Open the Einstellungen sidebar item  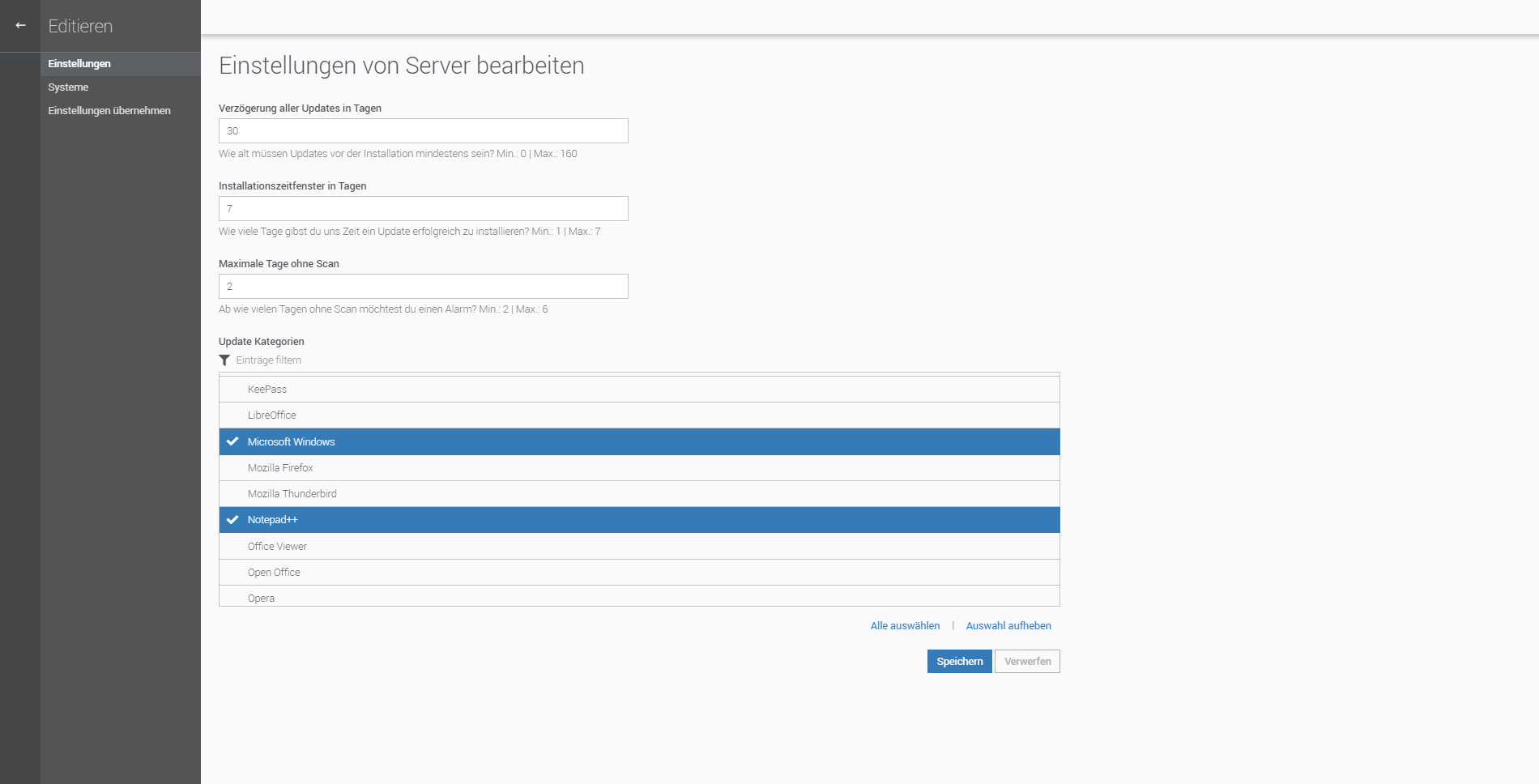[79, 64]
